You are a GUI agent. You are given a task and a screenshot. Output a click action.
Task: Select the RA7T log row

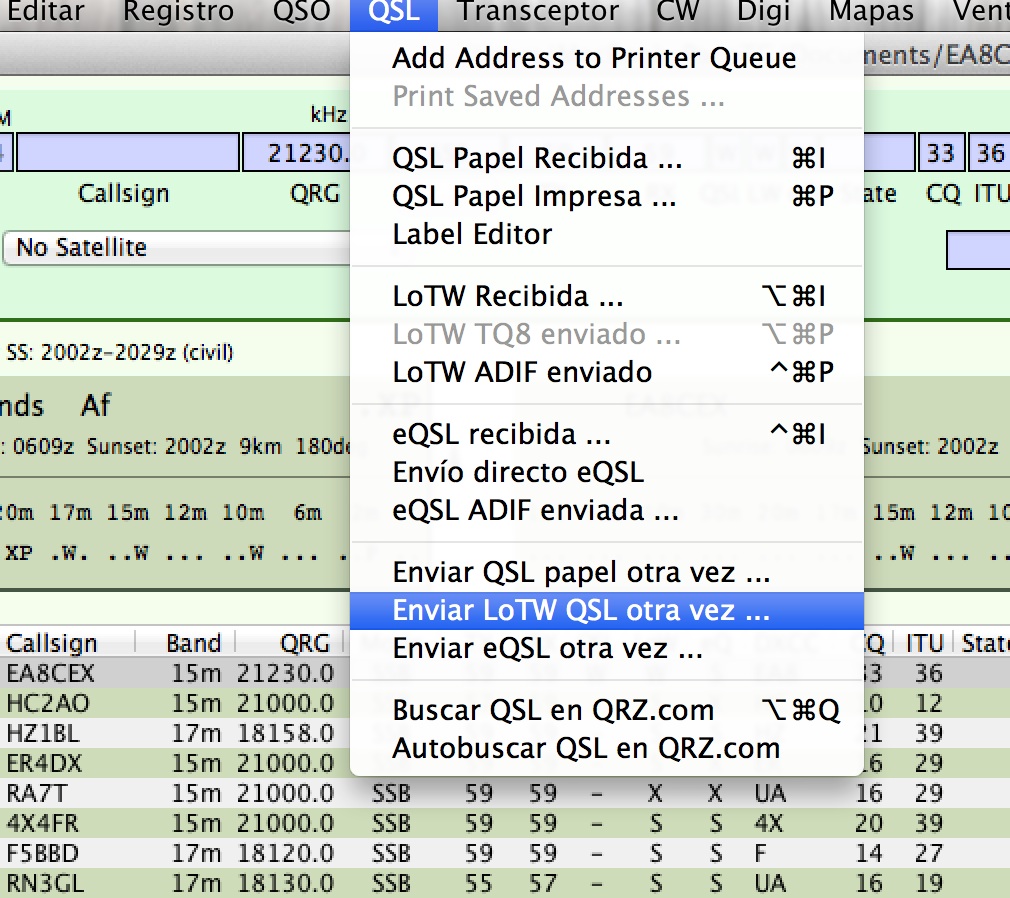click(505, 793)
